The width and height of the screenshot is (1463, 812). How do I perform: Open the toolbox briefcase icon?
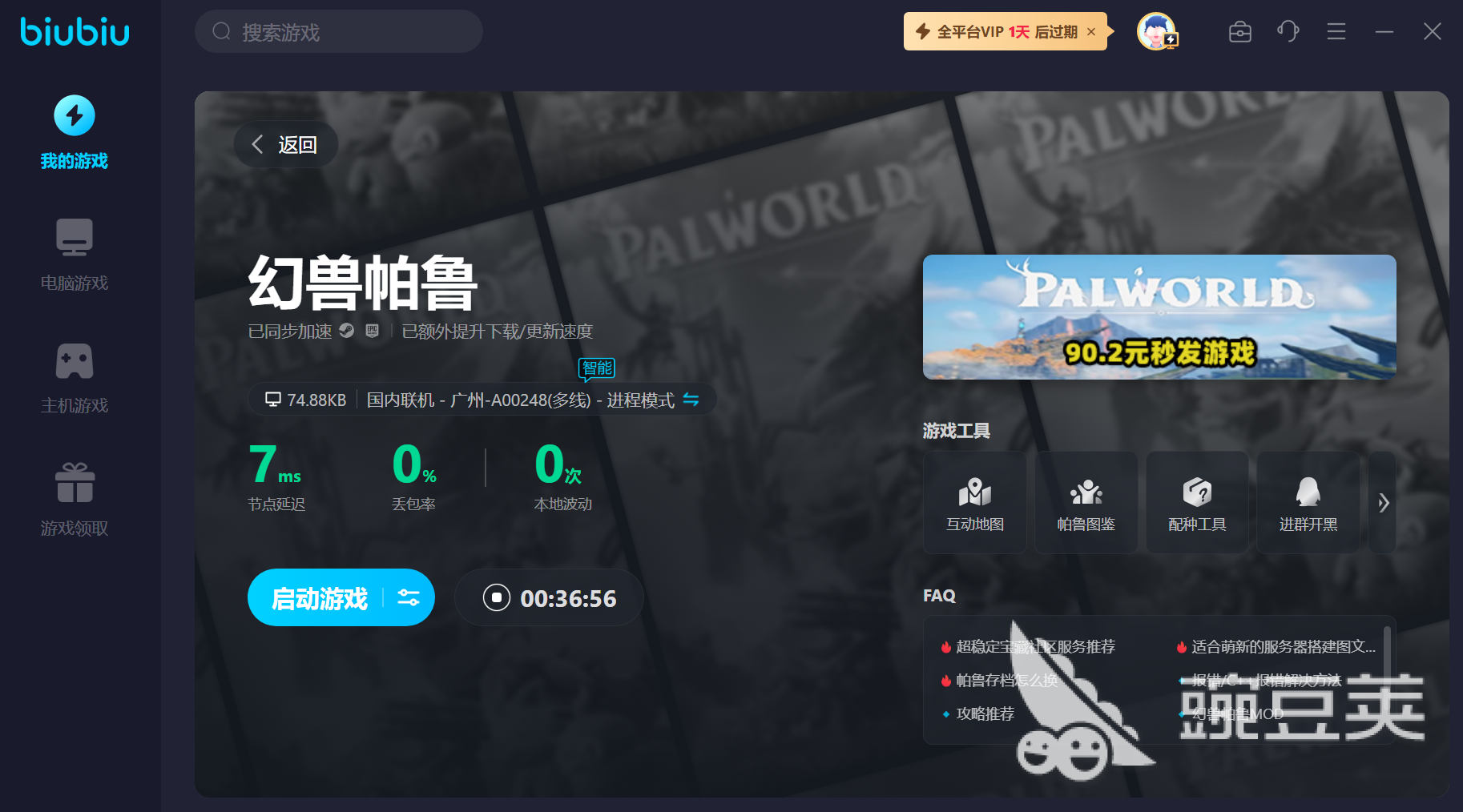click(x=1240, y=32)
